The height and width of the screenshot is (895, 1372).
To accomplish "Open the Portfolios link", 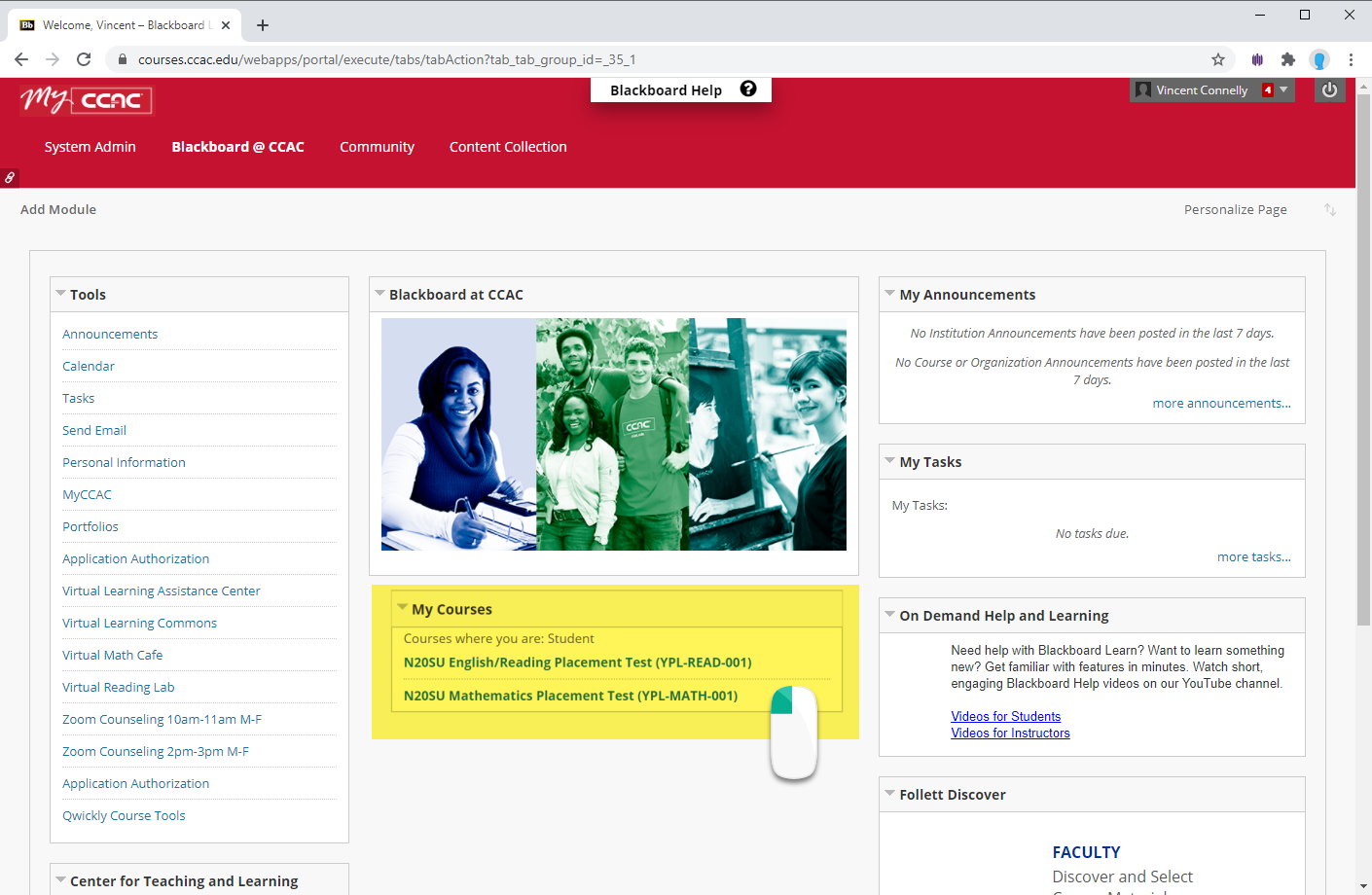I will click(90, 526).
